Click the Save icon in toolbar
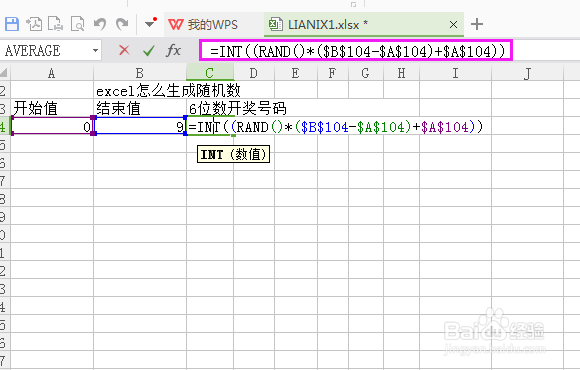Image resolution: width=580 pixels, height=370 pixels. pos(12,24)
